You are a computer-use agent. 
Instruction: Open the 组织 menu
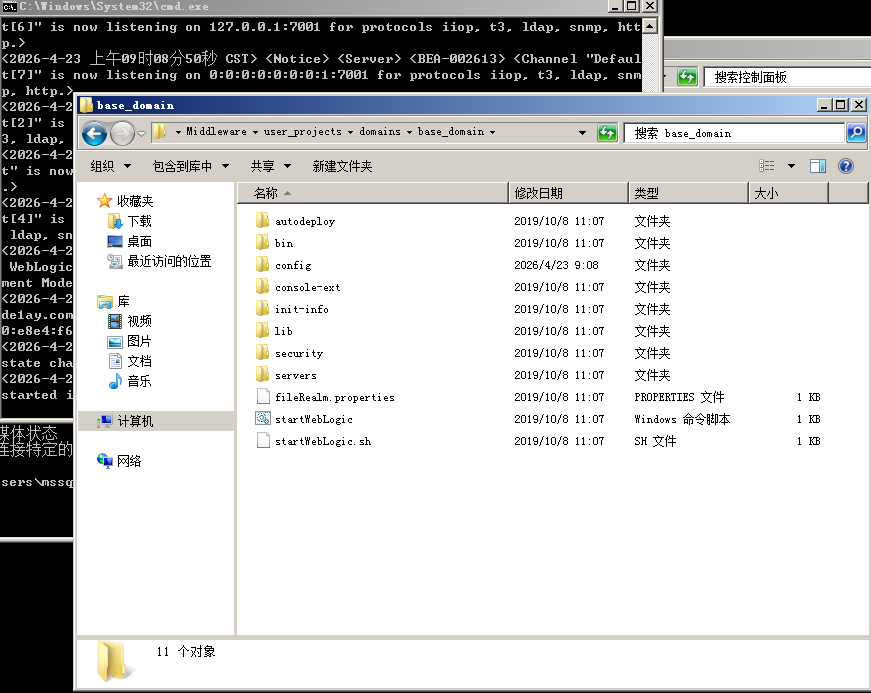(x=108, y=166)
